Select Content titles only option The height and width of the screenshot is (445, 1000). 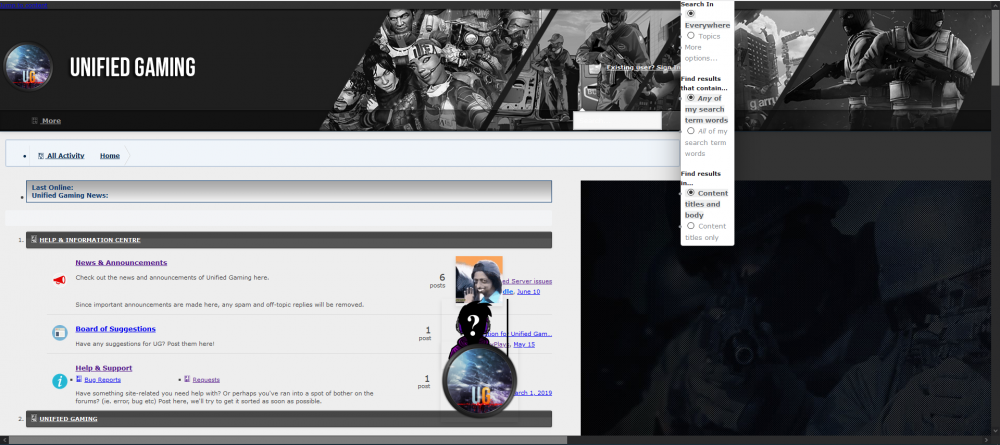[x=691, y=226]
